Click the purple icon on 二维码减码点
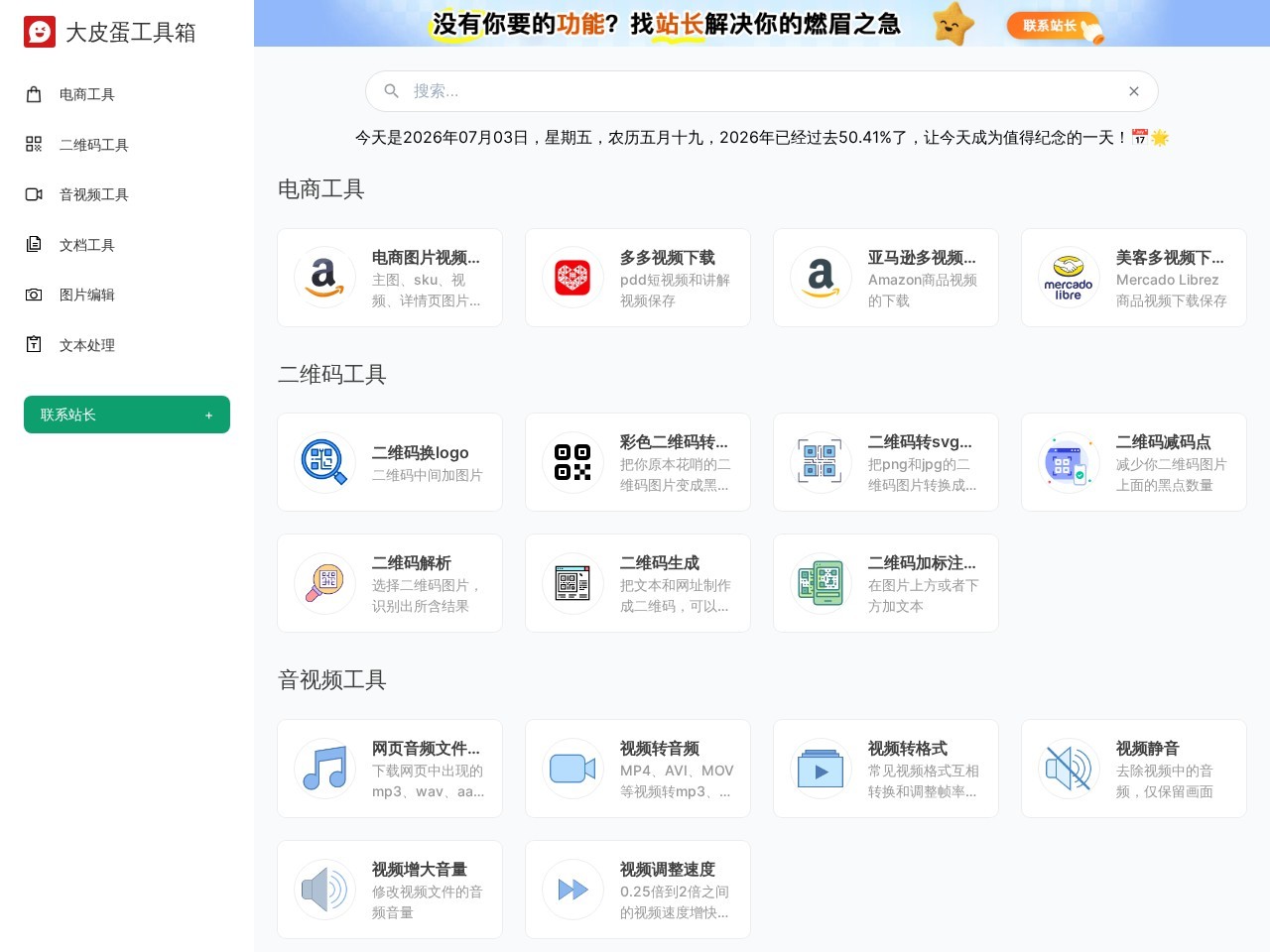Image resolution: width=1270 pixels, height=952 pixels. click(1069, 462)
